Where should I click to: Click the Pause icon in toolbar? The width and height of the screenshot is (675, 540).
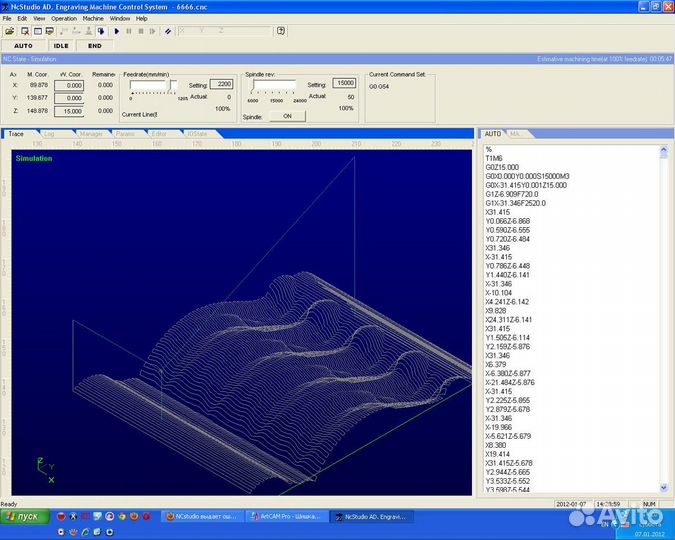(x=128, y=31)
